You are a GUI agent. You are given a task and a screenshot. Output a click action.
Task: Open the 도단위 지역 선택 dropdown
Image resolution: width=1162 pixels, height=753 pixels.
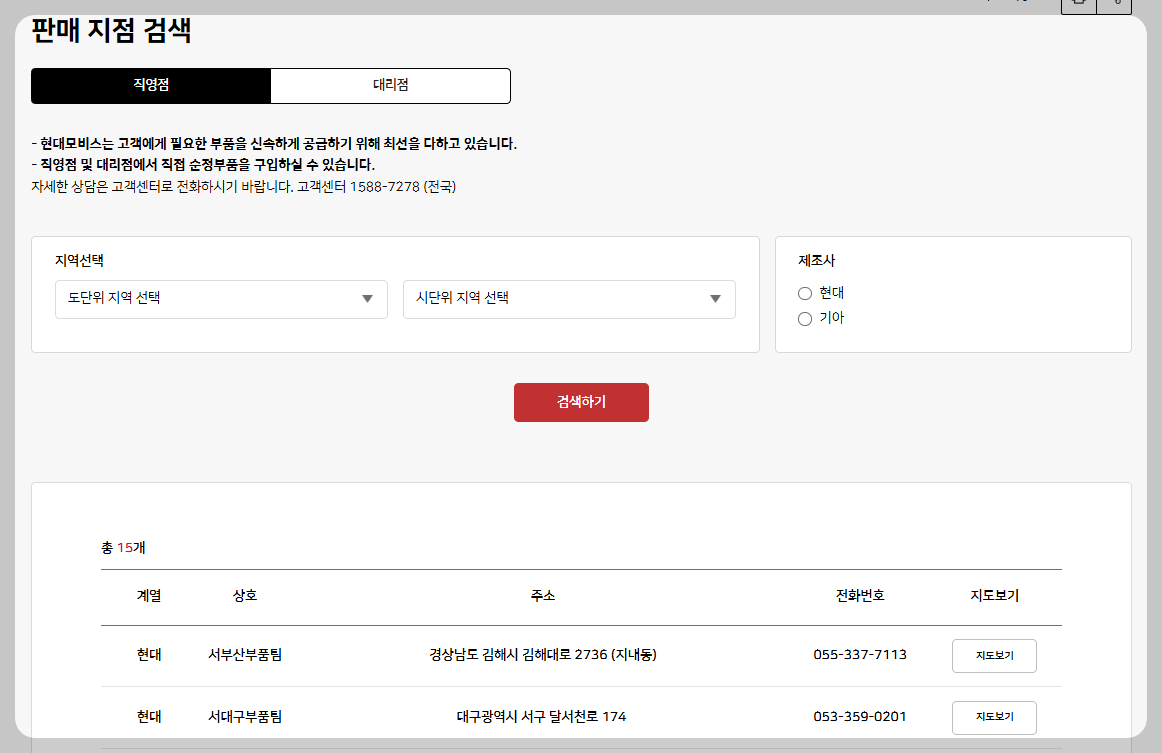coord(221,299)
